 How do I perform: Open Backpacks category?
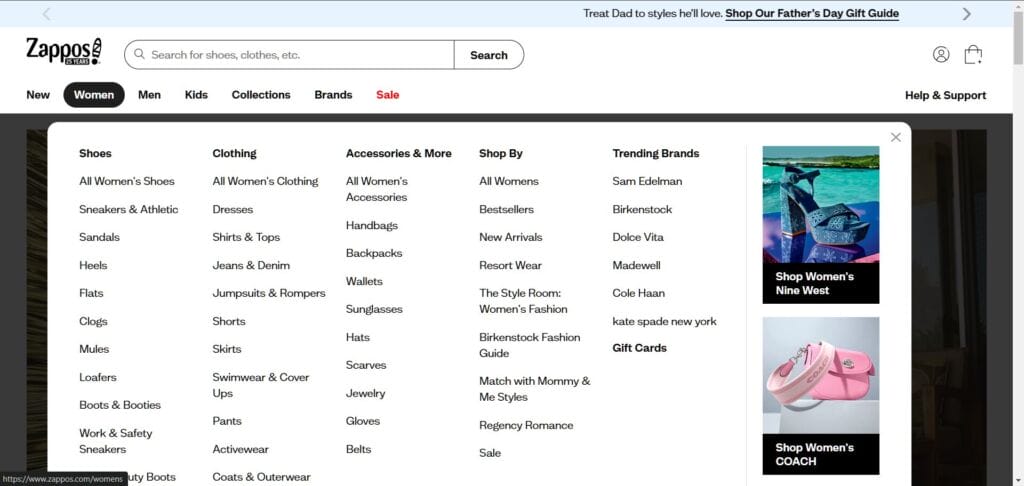pyautogui.click(x=374, y=253)
